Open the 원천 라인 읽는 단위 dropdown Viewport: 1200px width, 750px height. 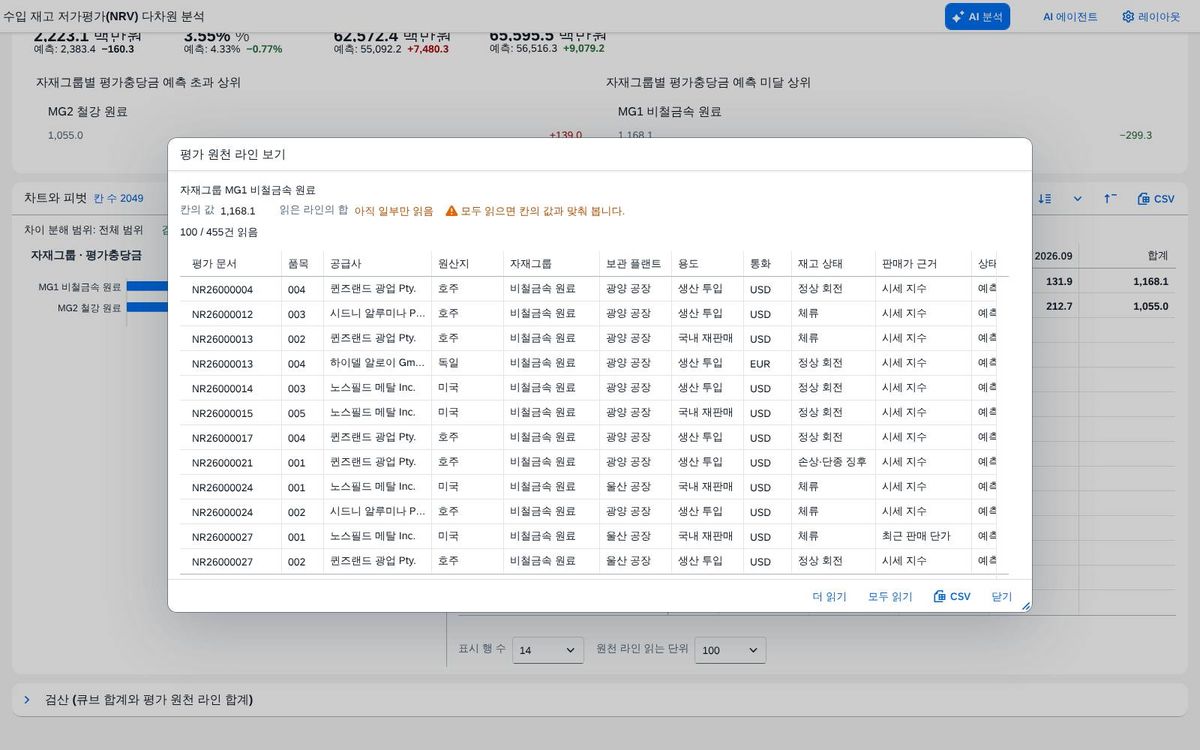pyautogui.click(x=730, y=650)
